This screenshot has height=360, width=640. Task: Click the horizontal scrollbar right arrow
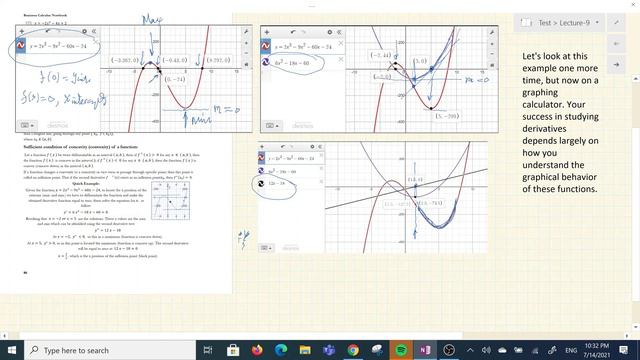point(628,336)
